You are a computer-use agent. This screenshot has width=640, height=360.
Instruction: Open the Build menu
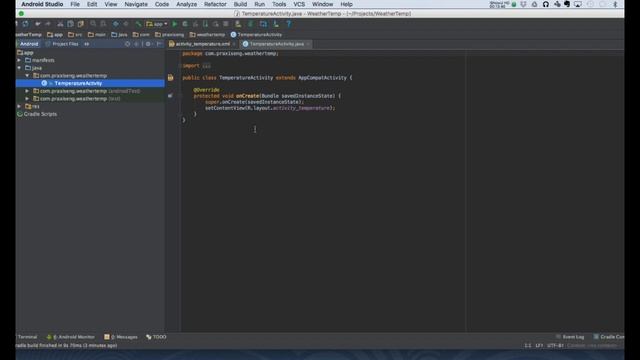pos(240,4)
